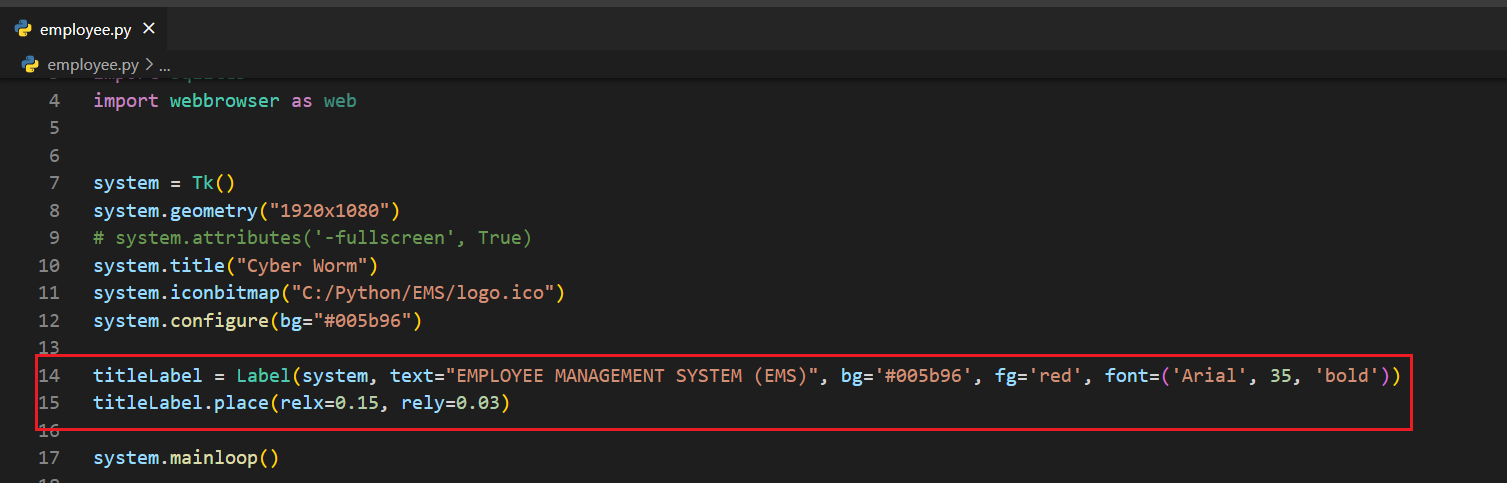Image resolution: width=1507 pixels, height=483 pixels.
Task: Click the Python file icon in the breadcrumb
Action: tap(31, 64)
